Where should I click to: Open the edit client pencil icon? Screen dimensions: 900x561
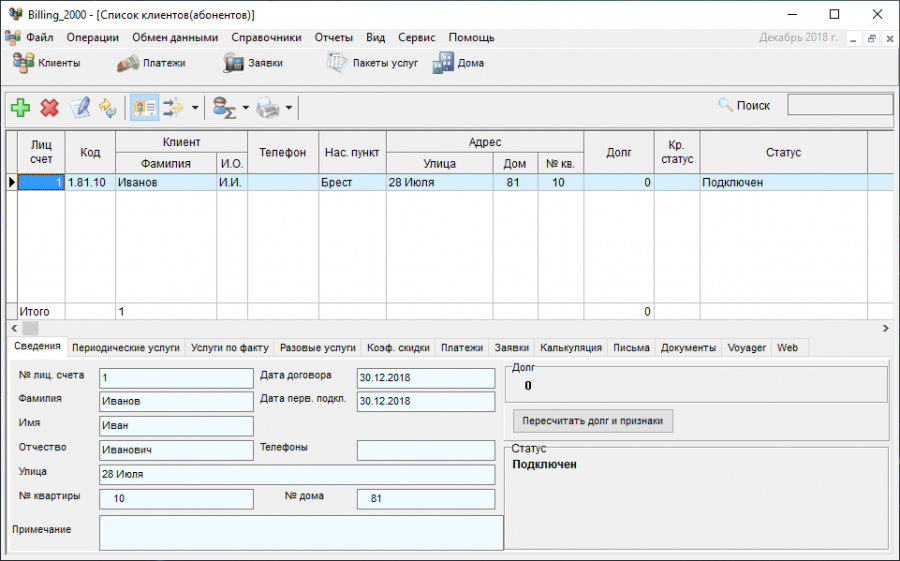coord(79,106)
